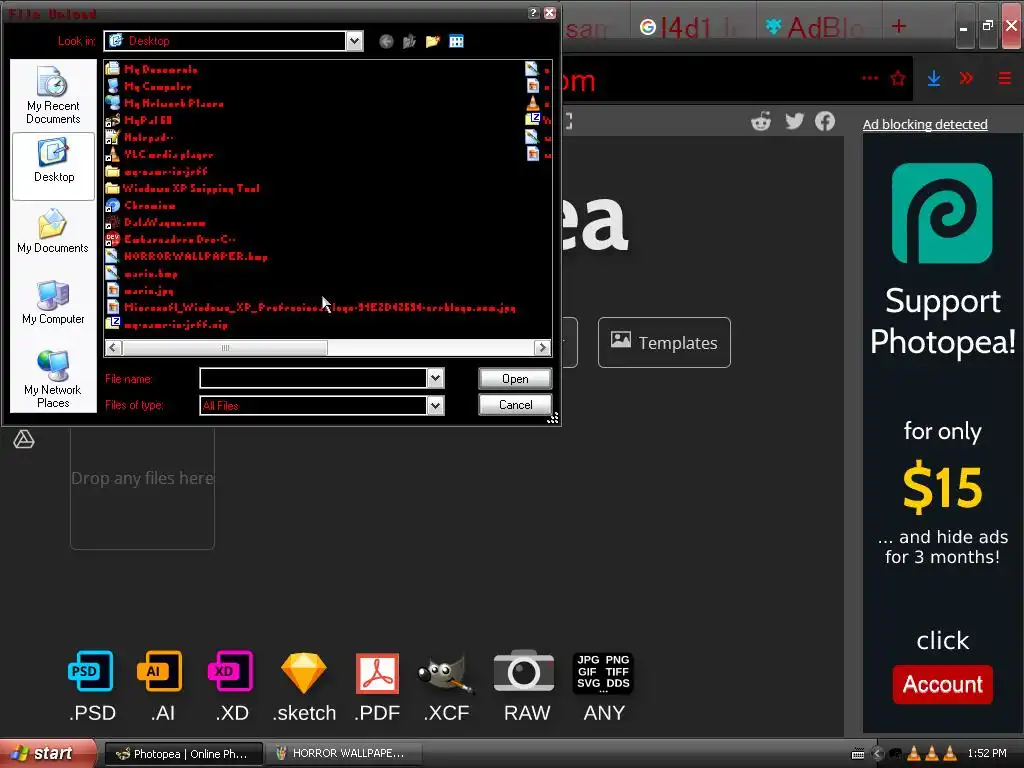Switch to HORROR WALLPAPER taskbar window
The height and width of the screenshot is (768, 1024).
(344, 754)
